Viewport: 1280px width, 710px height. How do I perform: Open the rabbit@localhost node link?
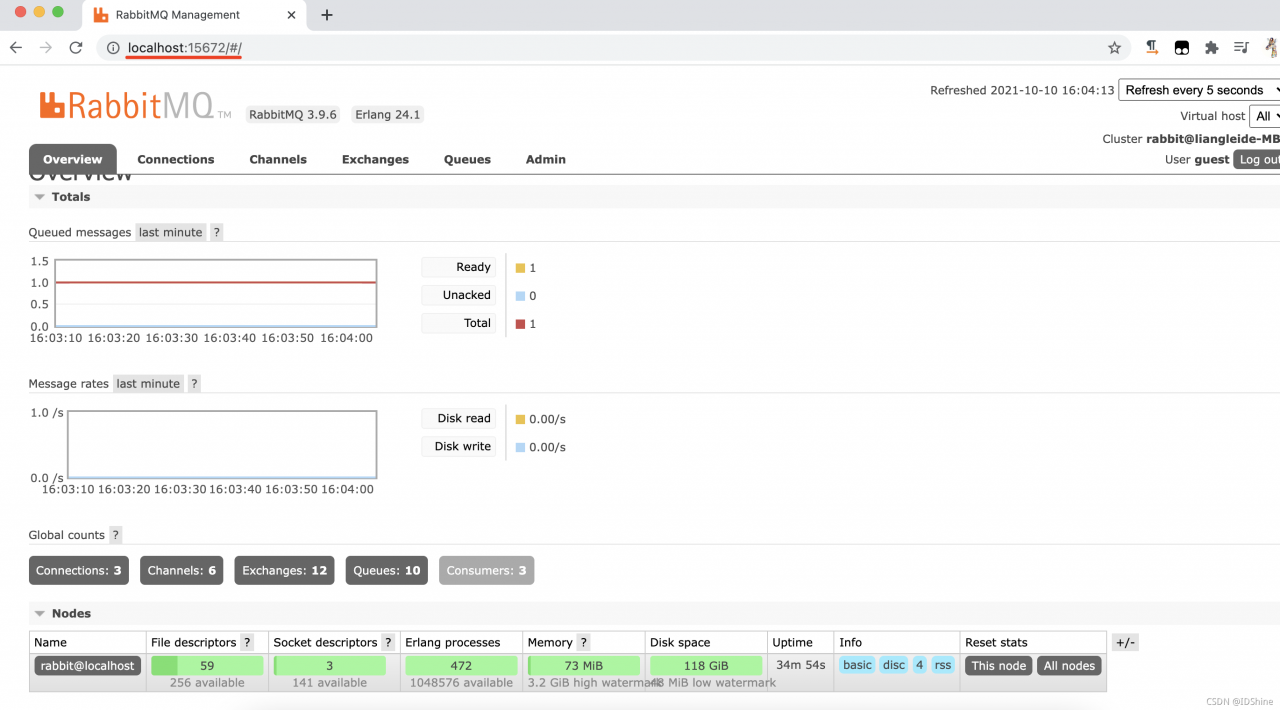tap(87, 666)
